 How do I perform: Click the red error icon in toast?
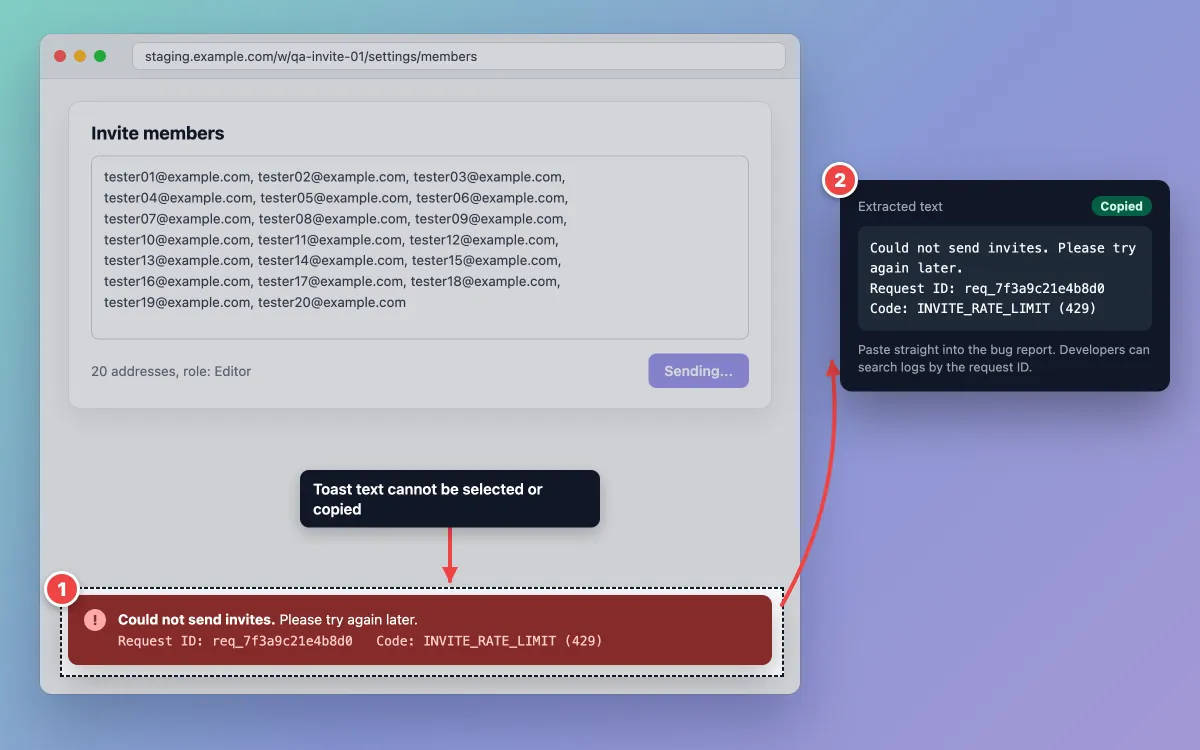[95, 620]
